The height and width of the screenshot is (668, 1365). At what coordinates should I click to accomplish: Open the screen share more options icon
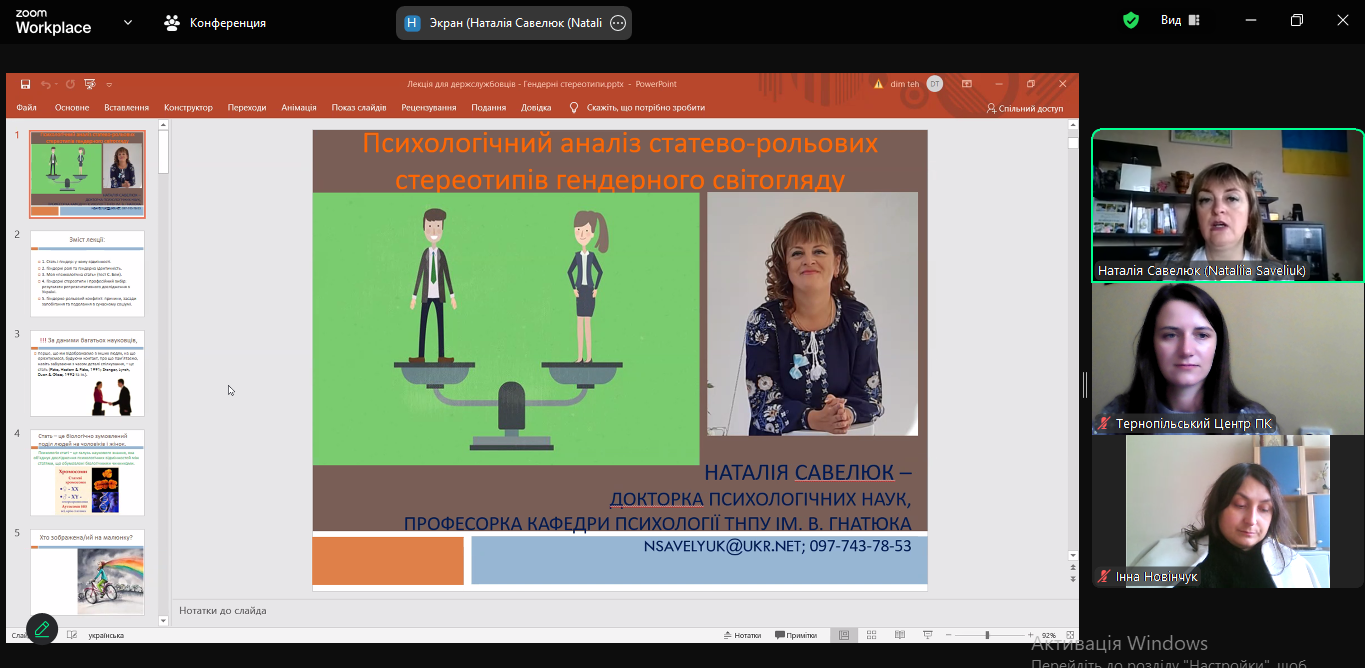(x=618, y=23)
